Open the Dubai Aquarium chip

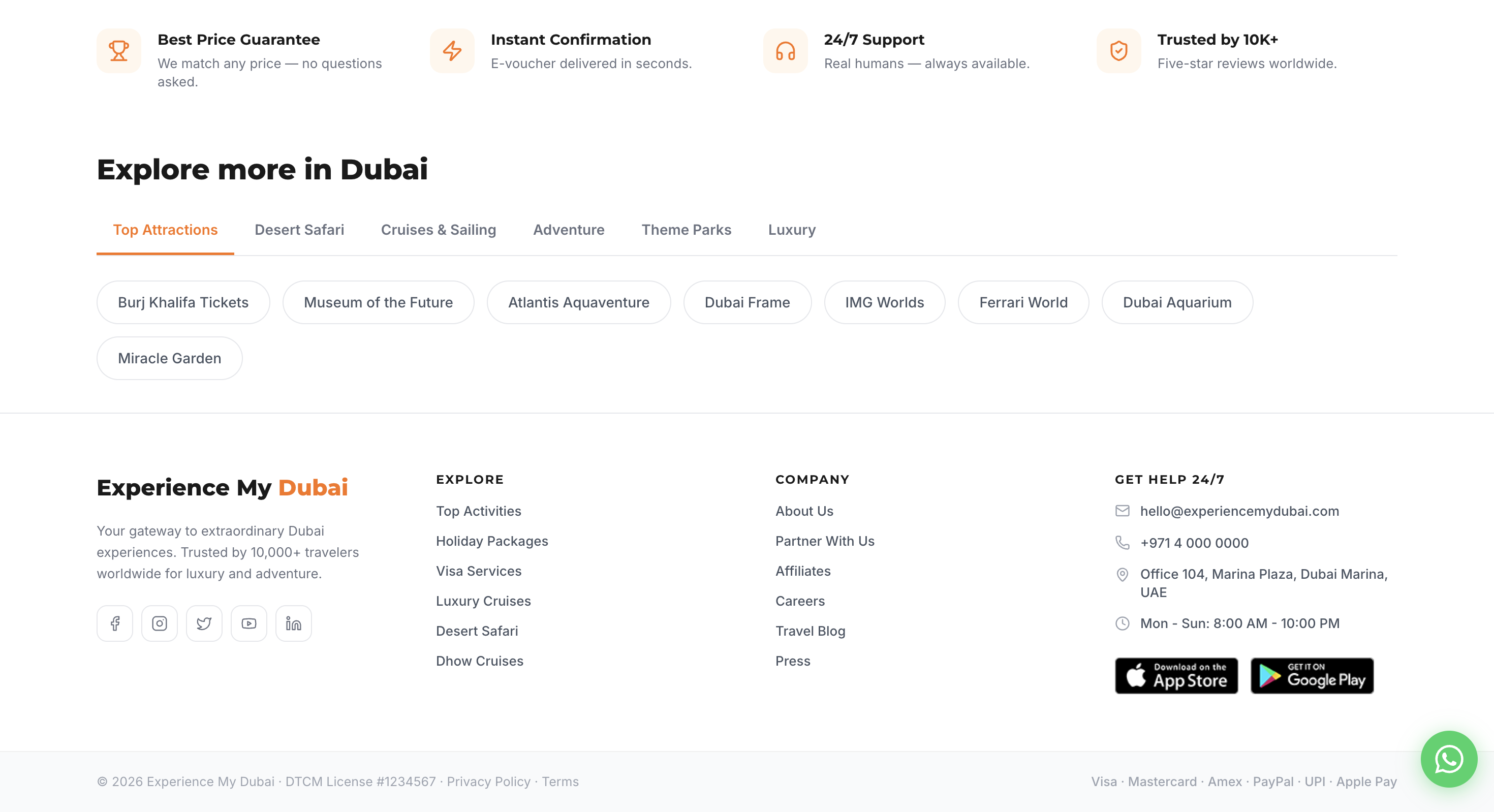1177,302
